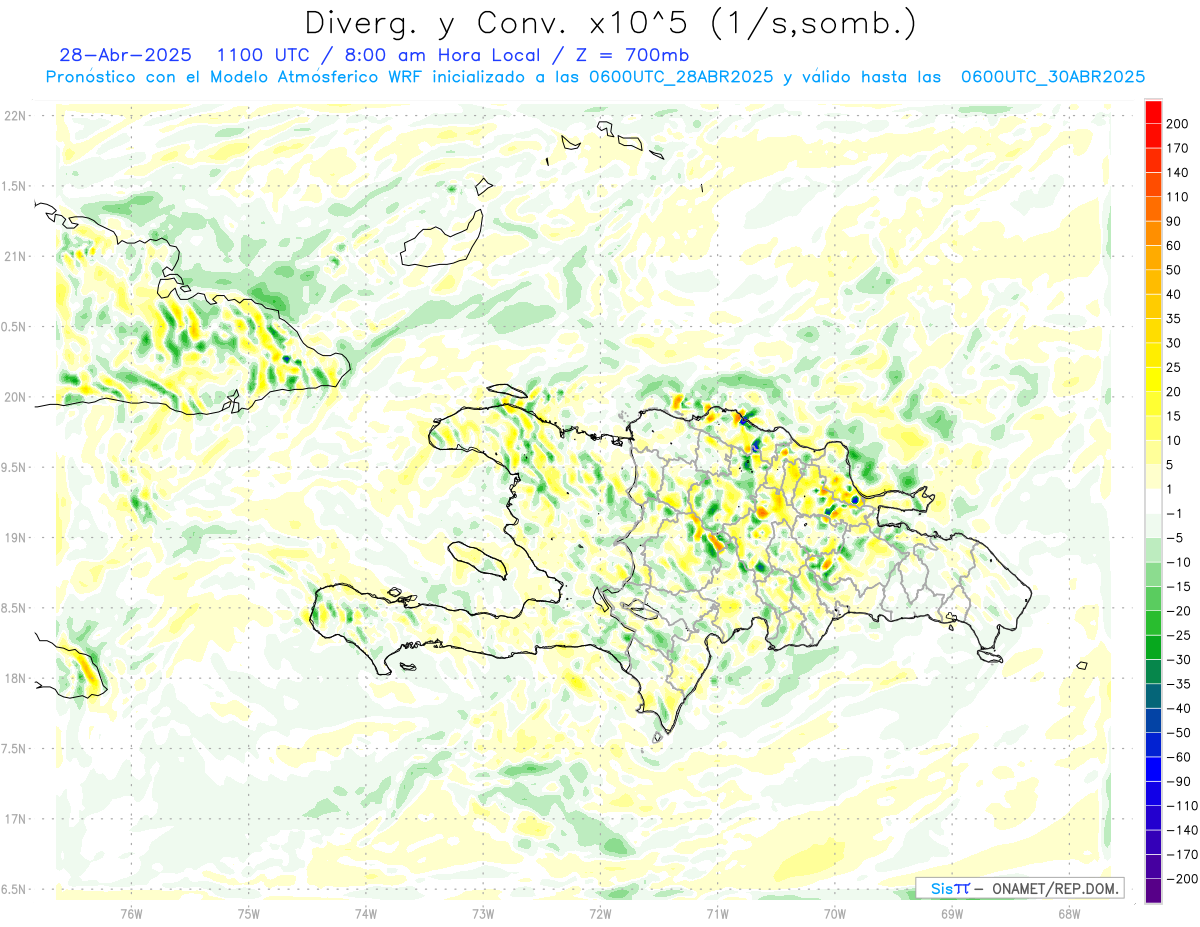This screenshot has width=1200, height=927.
Task: Click the '22N' latitude label
Action: click(15, 116)
